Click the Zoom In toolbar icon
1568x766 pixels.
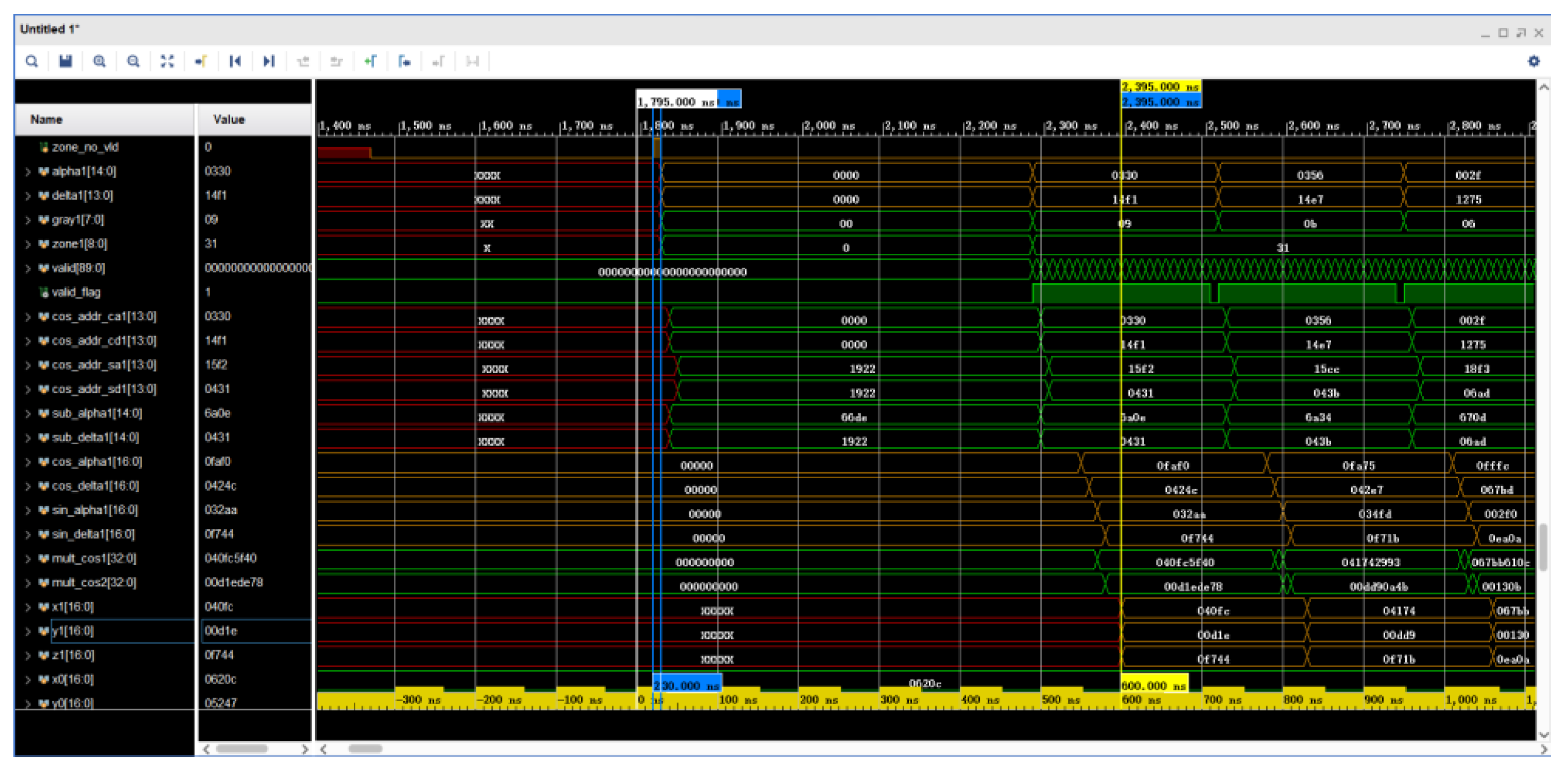pyautogui.click(x=99, y=61)
